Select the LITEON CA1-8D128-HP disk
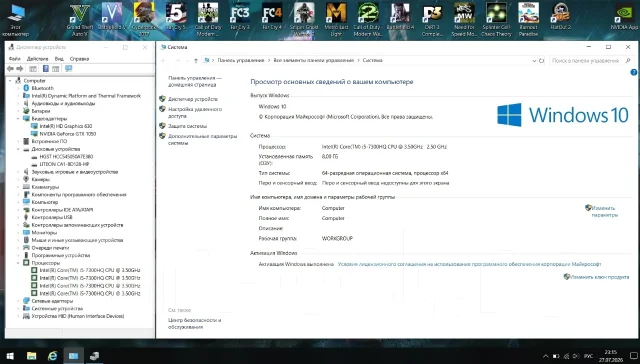Viewport: 640px width, 364px height. tap(64, 164)
